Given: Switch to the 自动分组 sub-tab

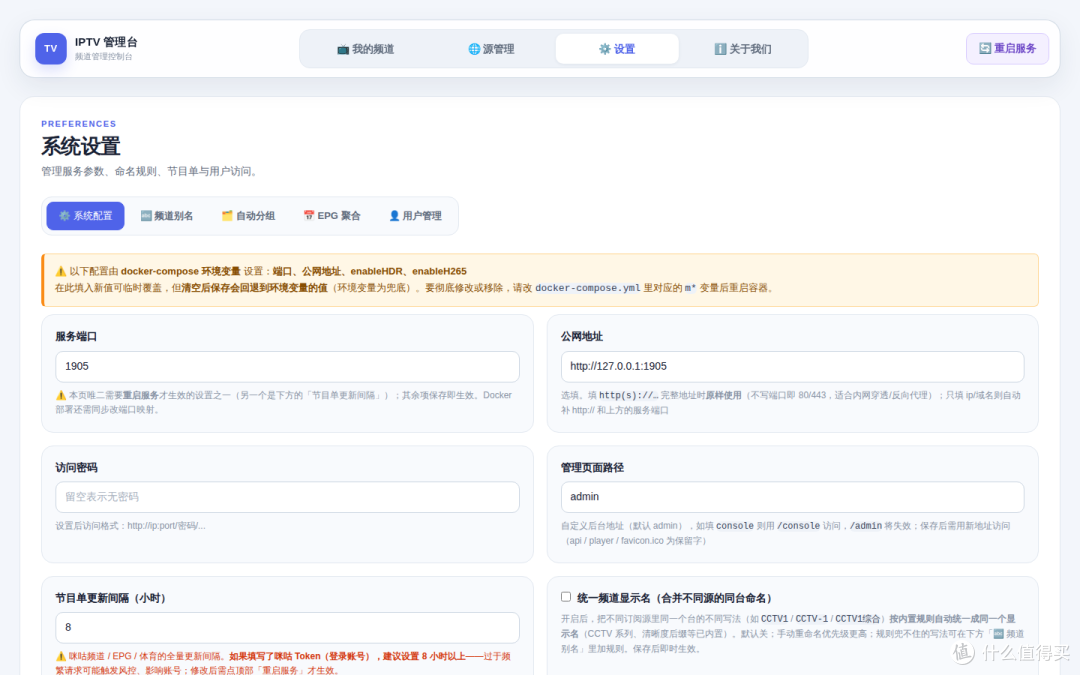Looking at the screenshot, I should pyautogui.click(x=248, y=216).
